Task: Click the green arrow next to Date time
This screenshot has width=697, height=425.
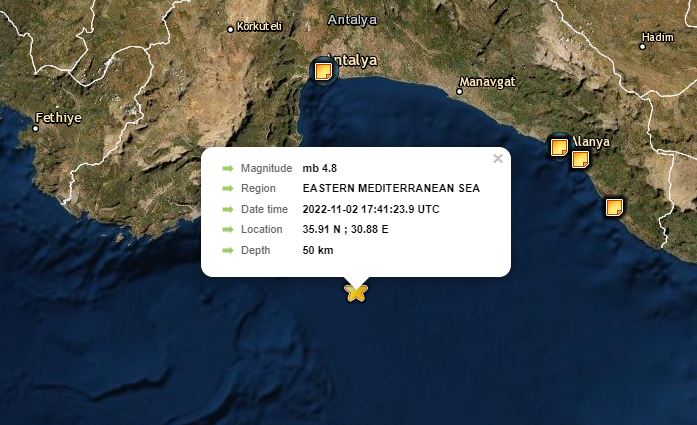Action: pos(228,209)
